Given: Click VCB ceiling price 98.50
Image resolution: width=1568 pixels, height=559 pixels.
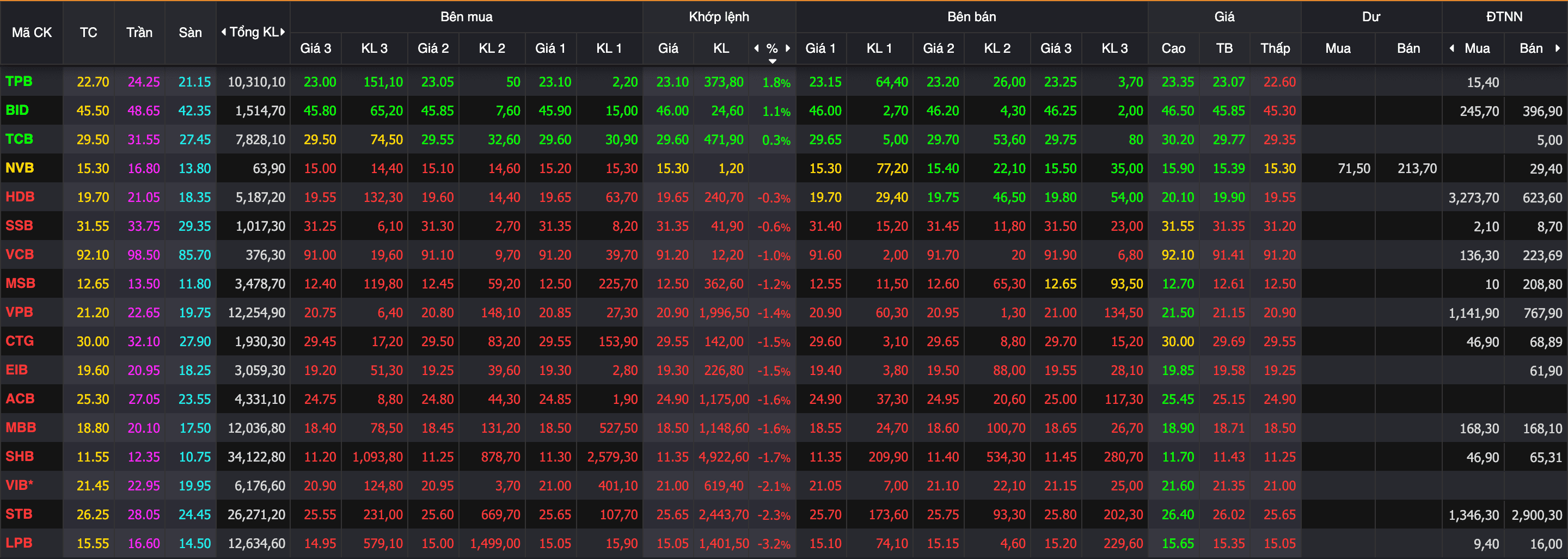Looking at the screenshot, I should (144, 255).
